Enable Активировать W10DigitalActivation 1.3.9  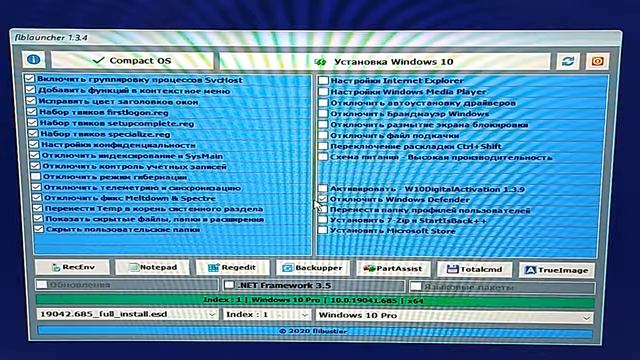click(323, 189)
